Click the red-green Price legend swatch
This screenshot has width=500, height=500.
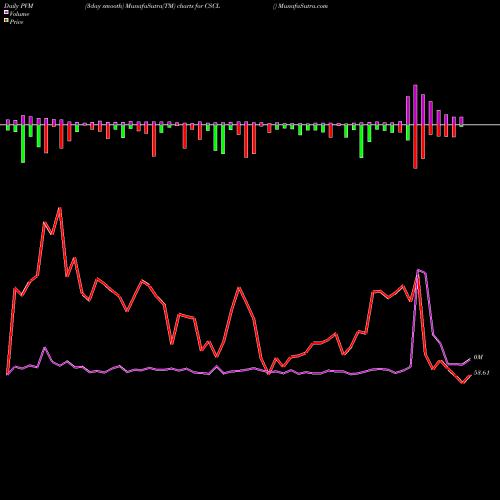[6, 21]
